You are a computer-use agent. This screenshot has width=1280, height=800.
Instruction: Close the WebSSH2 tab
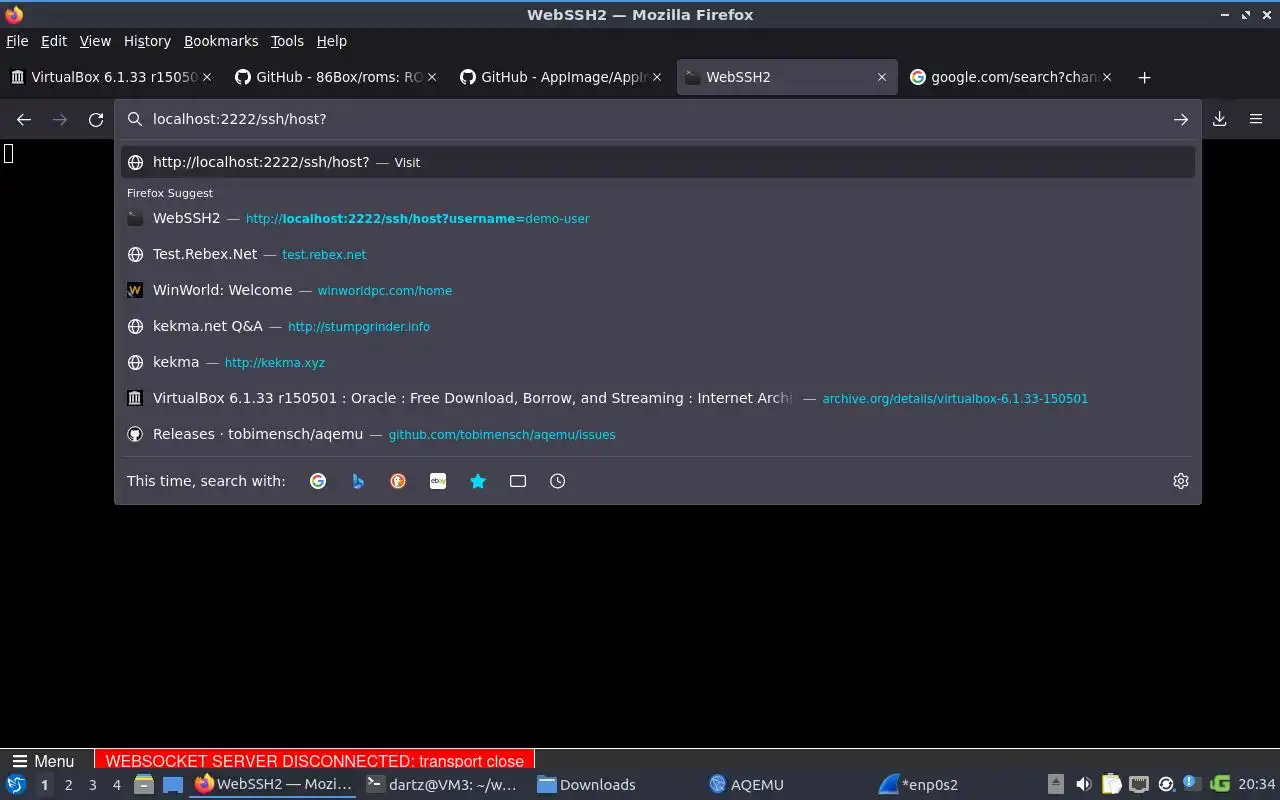(x=882, y=77)
